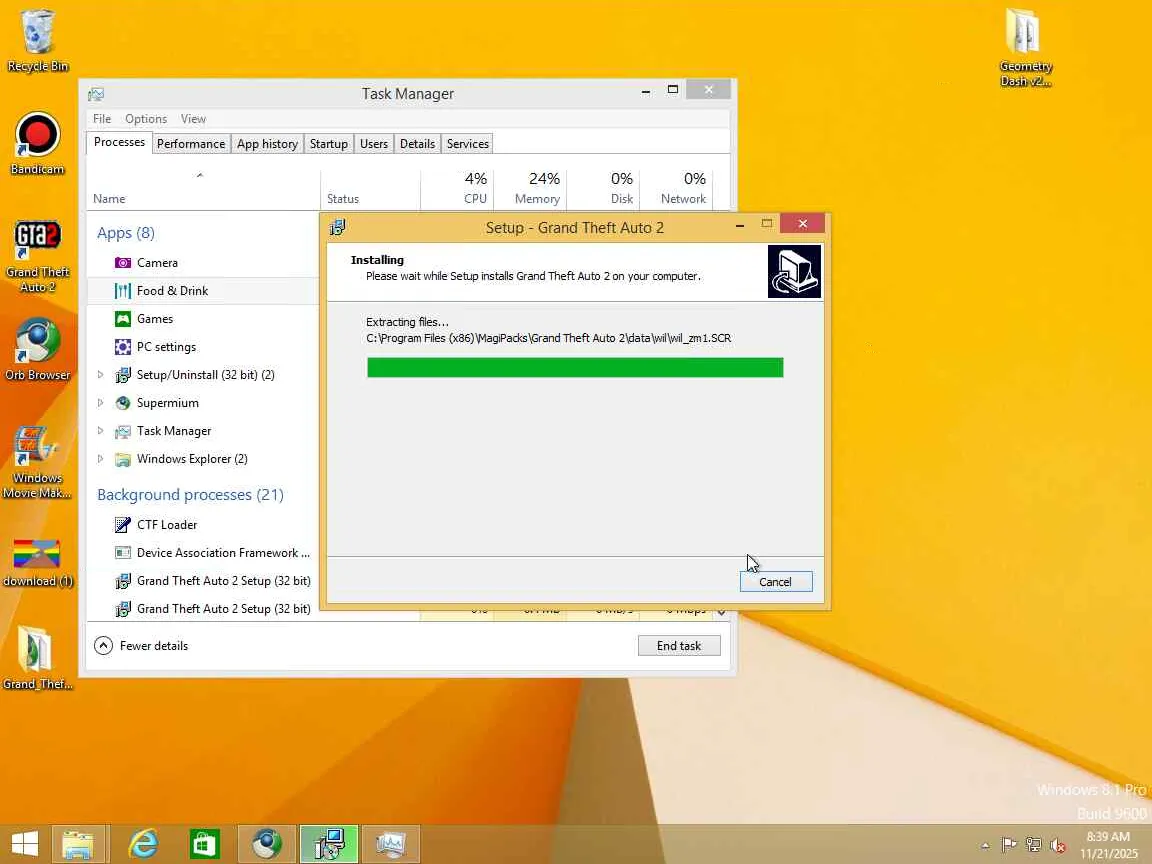
Task: Switch to the Setup installer taskbar icon
Action: (328, 843)
